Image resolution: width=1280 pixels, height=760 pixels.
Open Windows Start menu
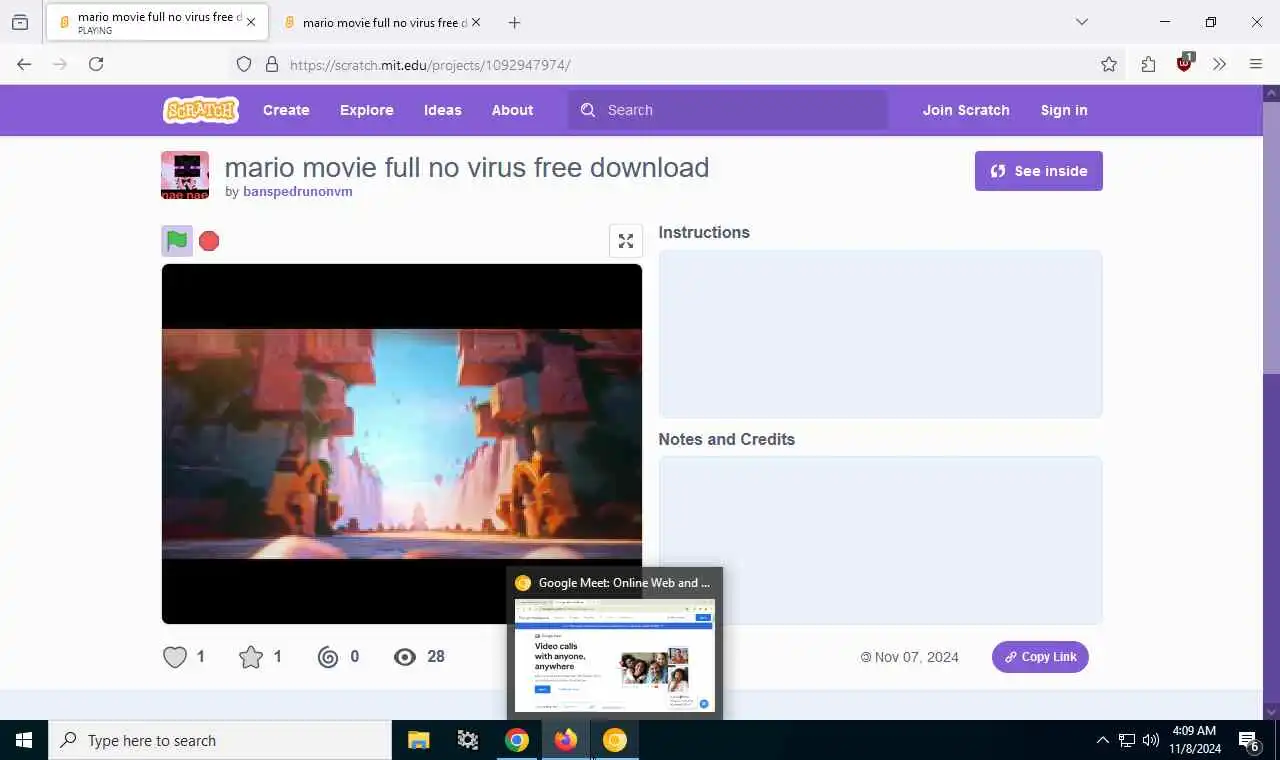click(x=24, y=740)
